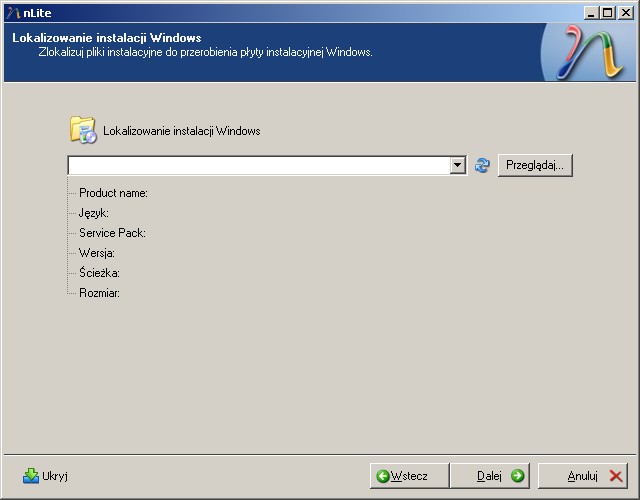The width and height of the screenshot is (640, 500).
Task: Select the Service Pack: row
Action: tap(112, 233)
